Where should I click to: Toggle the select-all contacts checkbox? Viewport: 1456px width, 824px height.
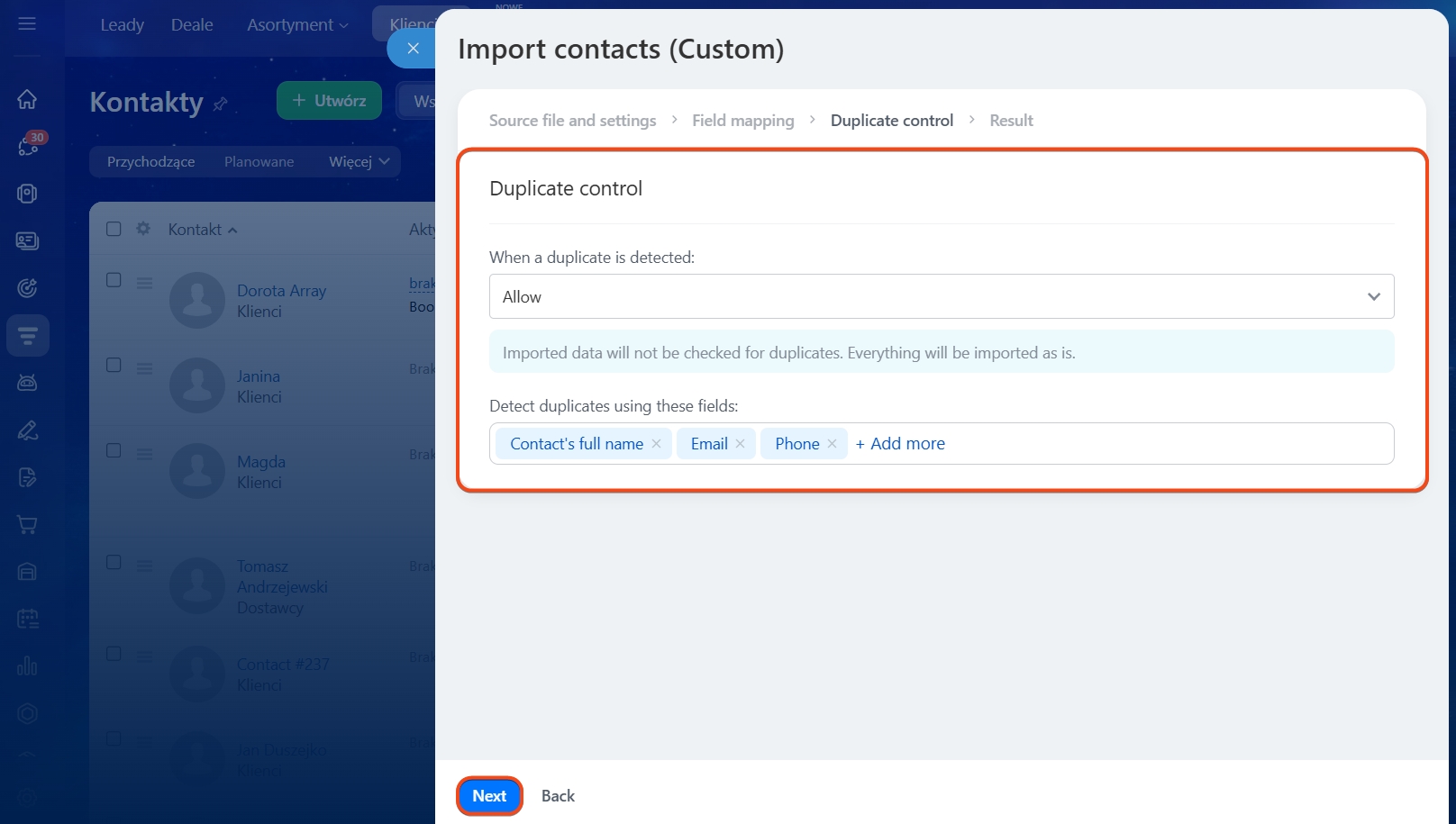click(x=114, y=229)
